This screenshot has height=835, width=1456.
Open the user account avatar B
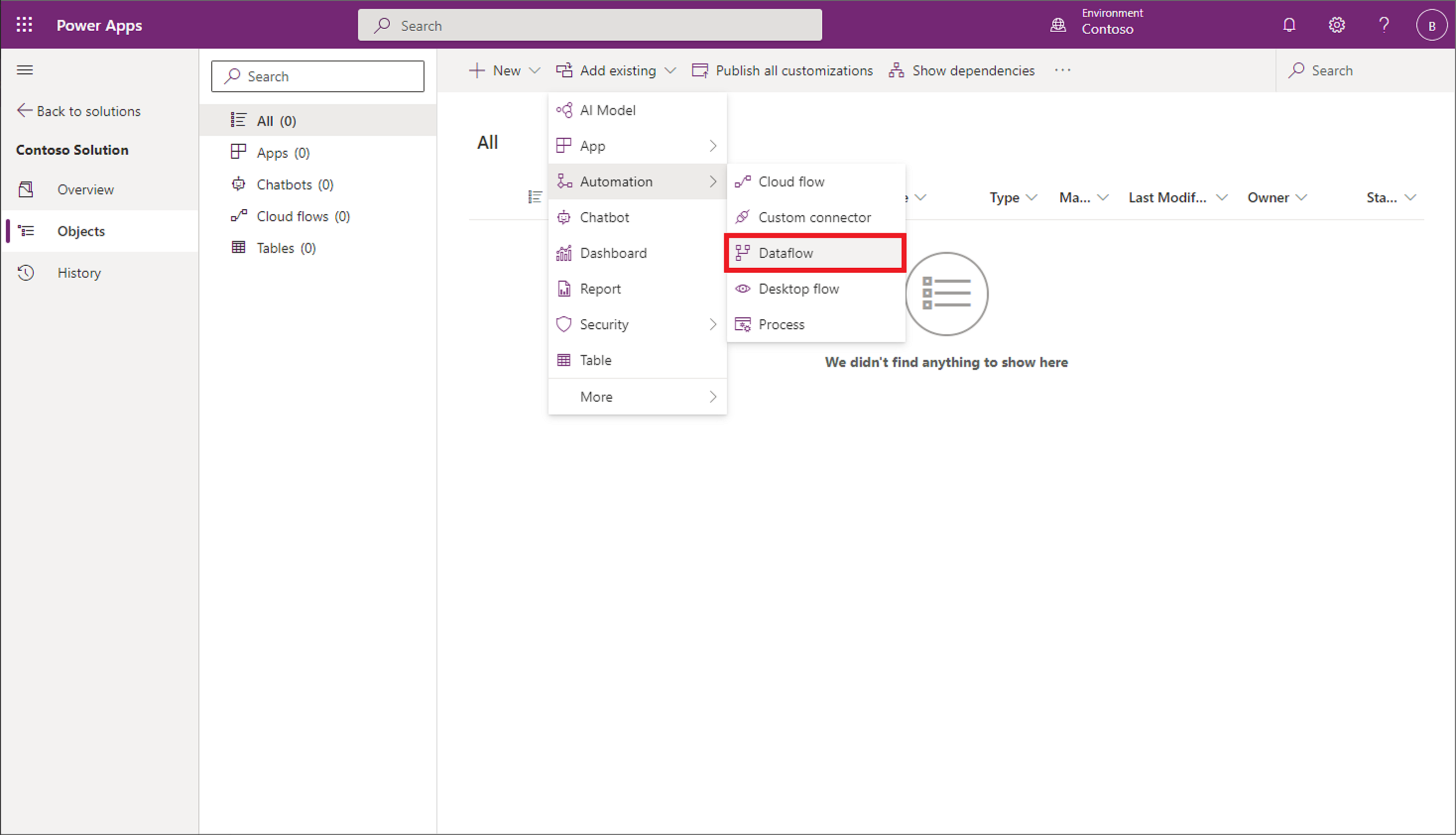coord(1431,25)
